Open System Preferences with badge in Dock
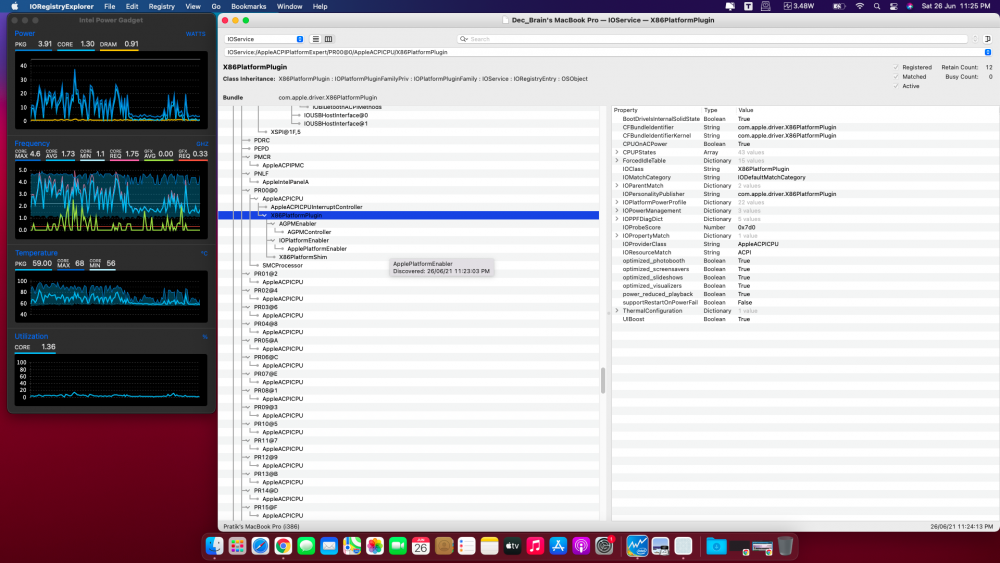 [x=605, y=546]
